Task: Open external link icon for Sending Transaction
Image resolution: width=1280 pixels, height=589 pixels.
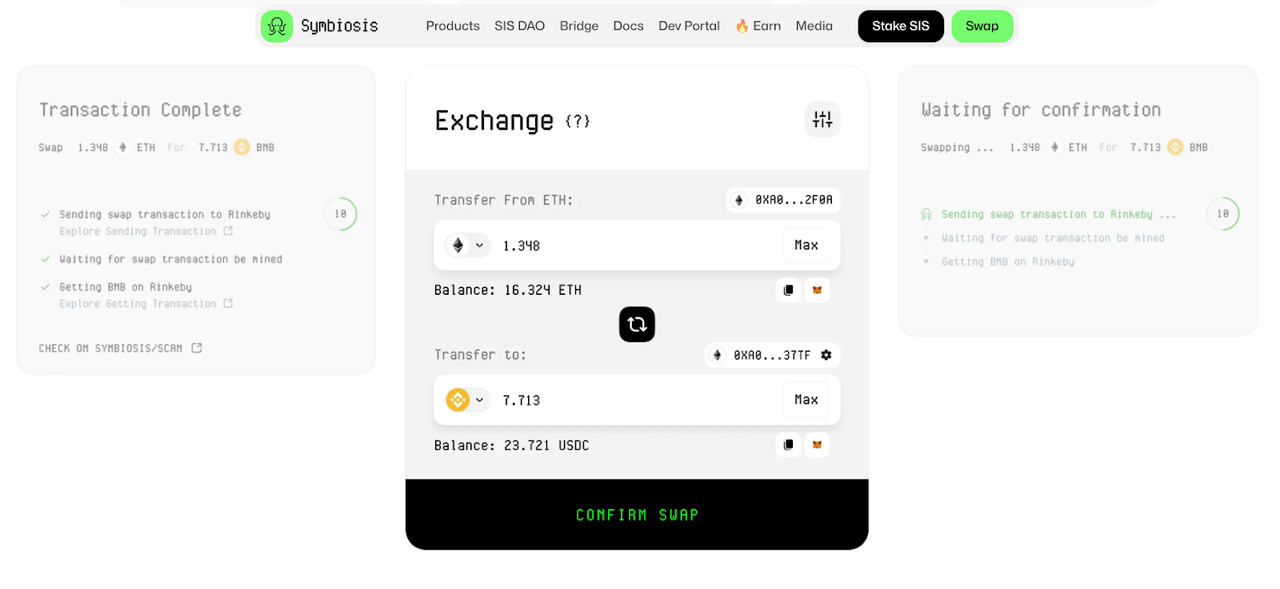Action: [x=228, y=231]
